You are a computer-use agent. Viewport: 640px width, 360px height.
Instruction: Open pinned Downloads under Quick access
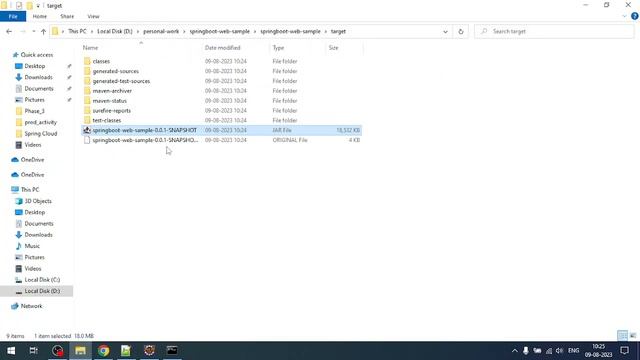click(x=38, y=77)
